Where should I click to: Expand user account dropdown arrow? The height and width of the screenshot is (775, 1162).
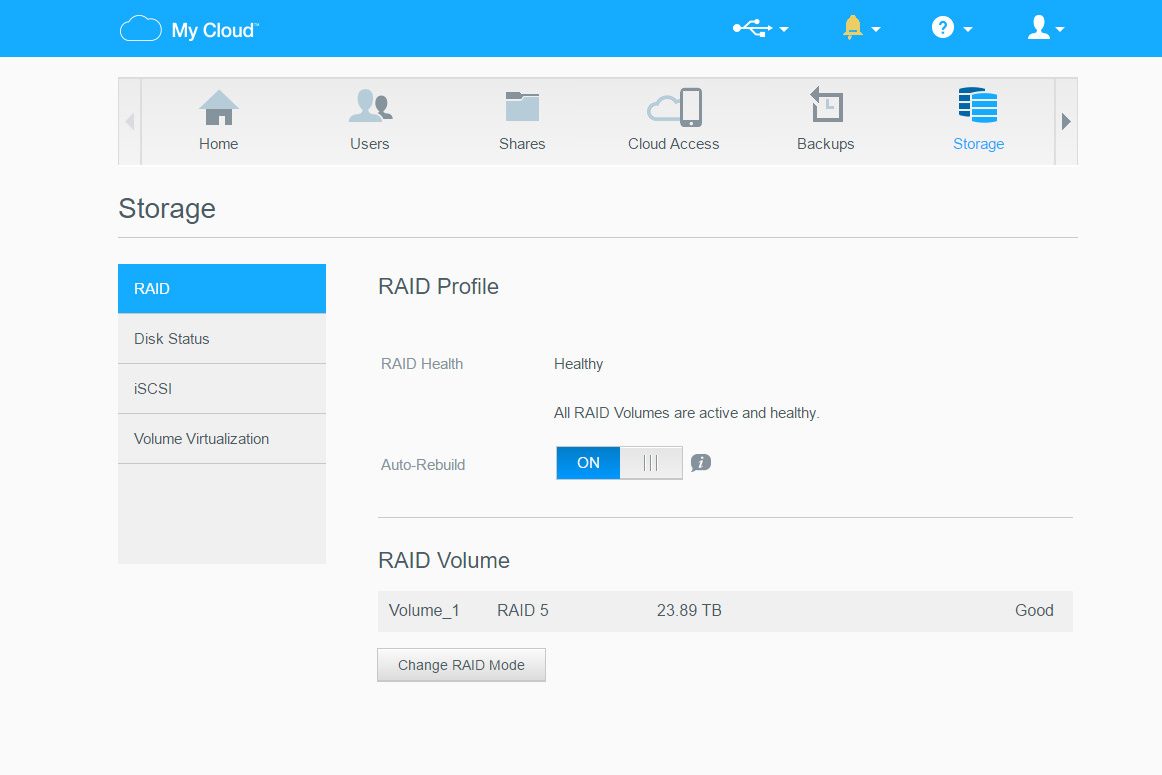pyautogui.click(x=1060, y=30)
